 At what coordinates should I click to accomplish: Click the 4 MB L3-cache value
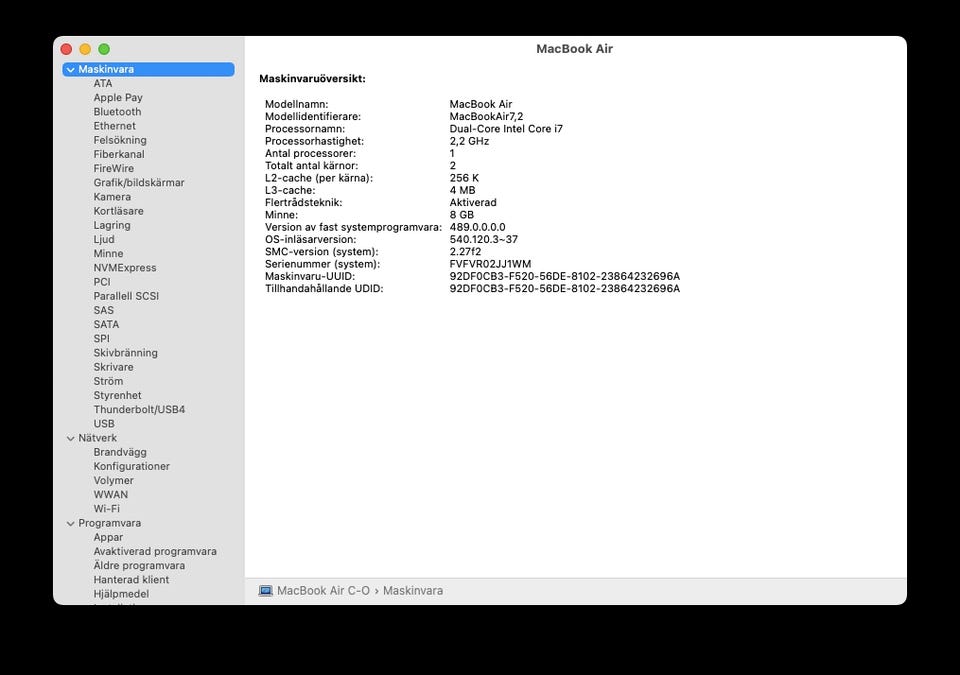point(462,190)
